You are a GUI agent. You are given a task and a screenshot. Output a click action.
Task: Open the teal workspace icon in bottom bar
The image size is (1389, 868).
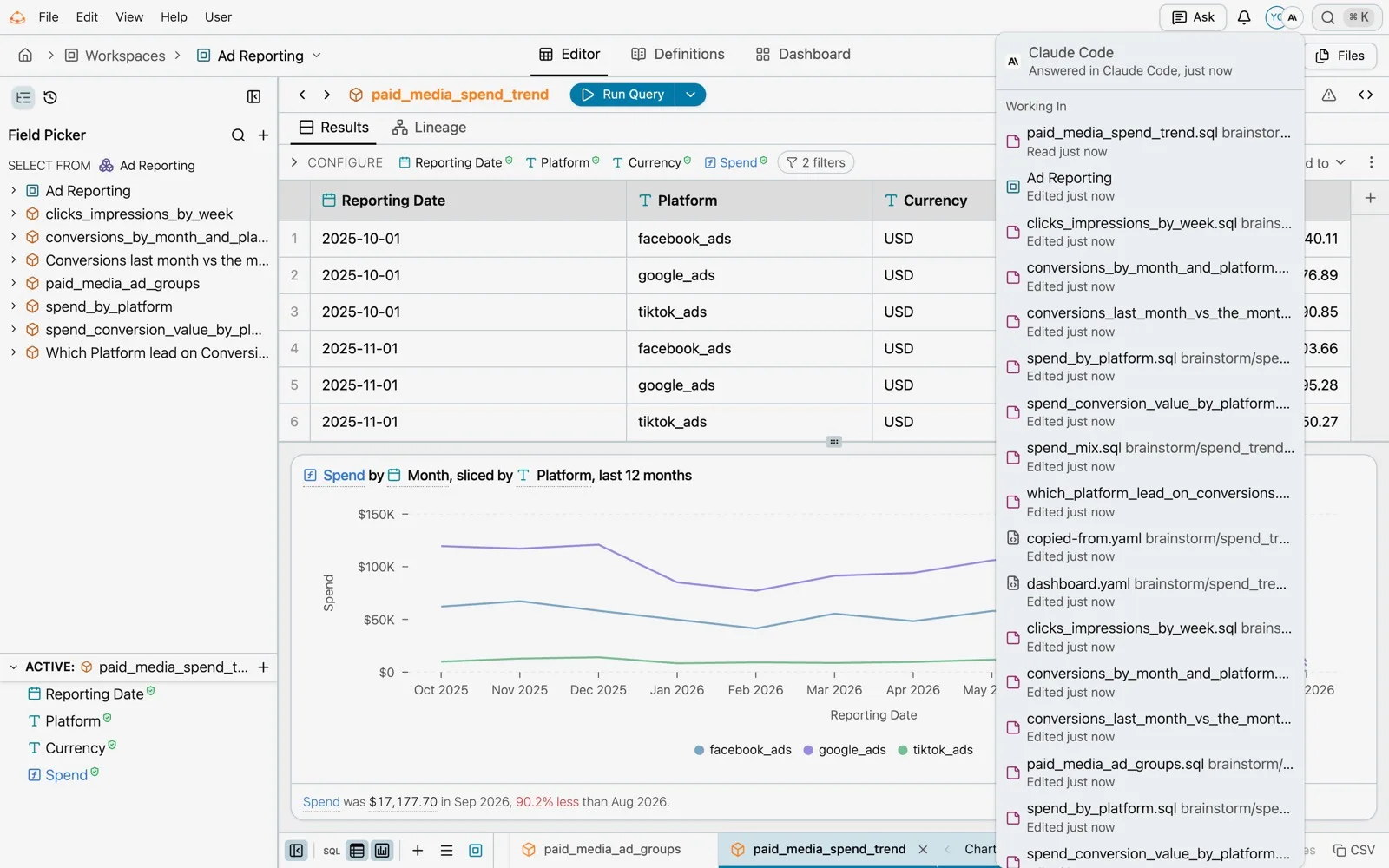pyautogui.click(x=476, y=851)
